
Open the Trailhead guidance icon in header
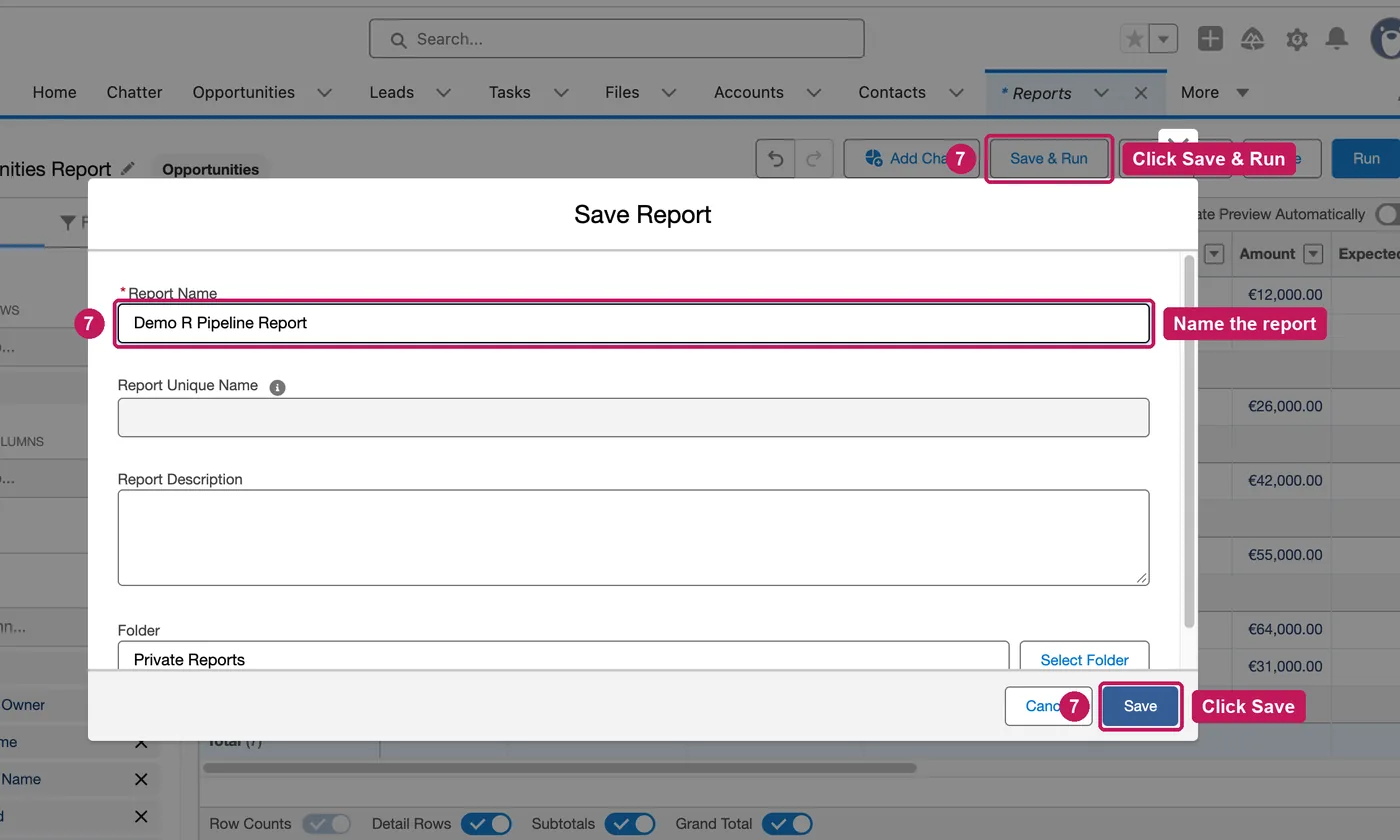1253,39
